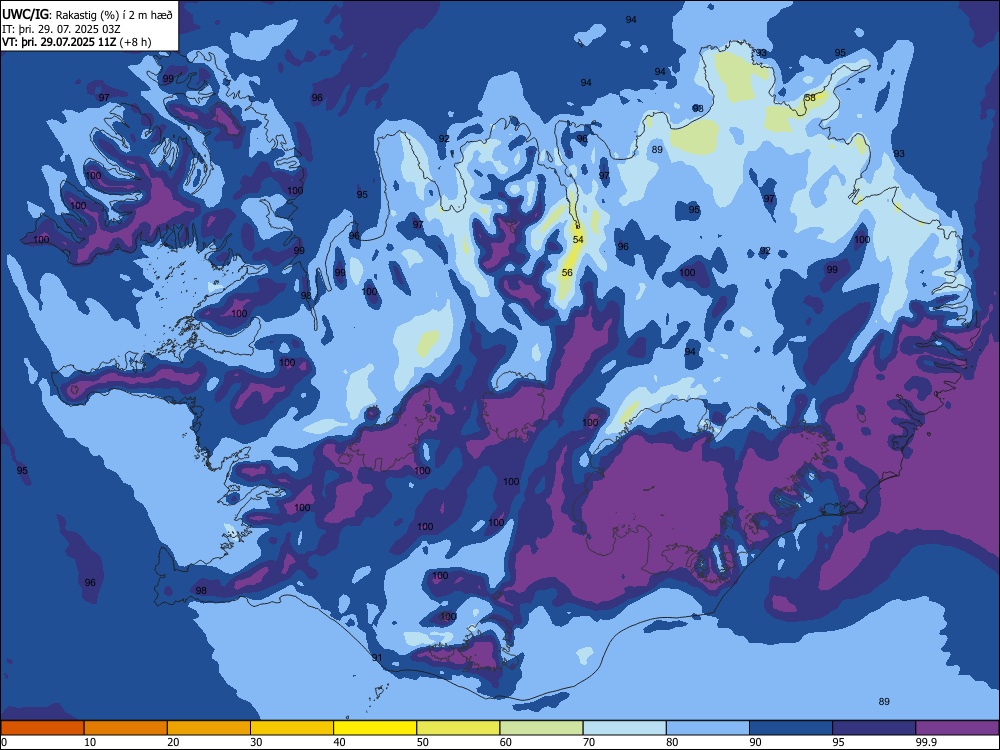
Task: Select the legend tick label '20'
Action: click(x=173, y=742)
